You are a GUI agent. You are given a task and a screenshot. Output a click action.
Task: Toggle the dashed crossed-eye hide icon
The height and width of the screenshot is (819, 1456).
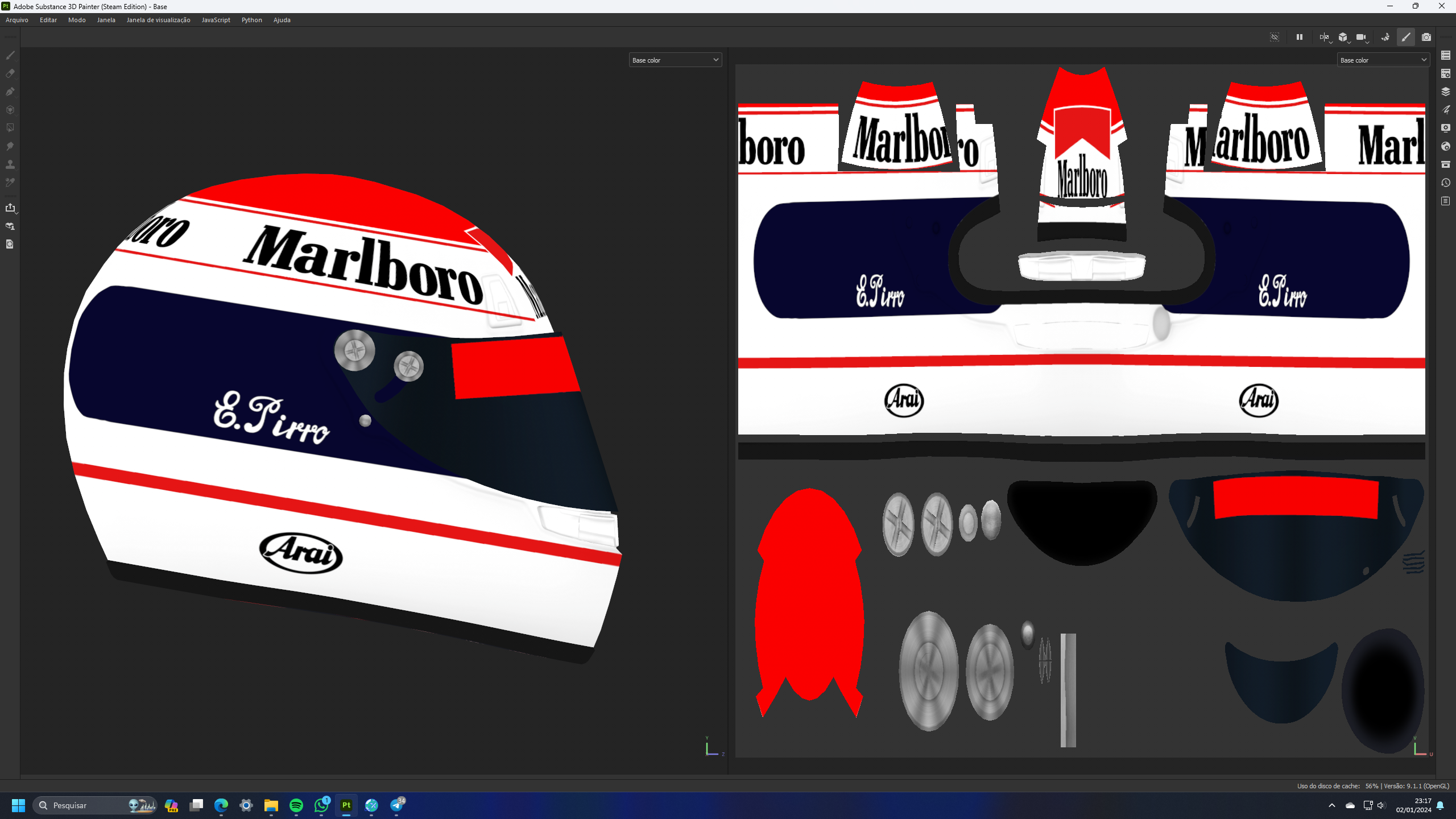[x=1275, y=37]
